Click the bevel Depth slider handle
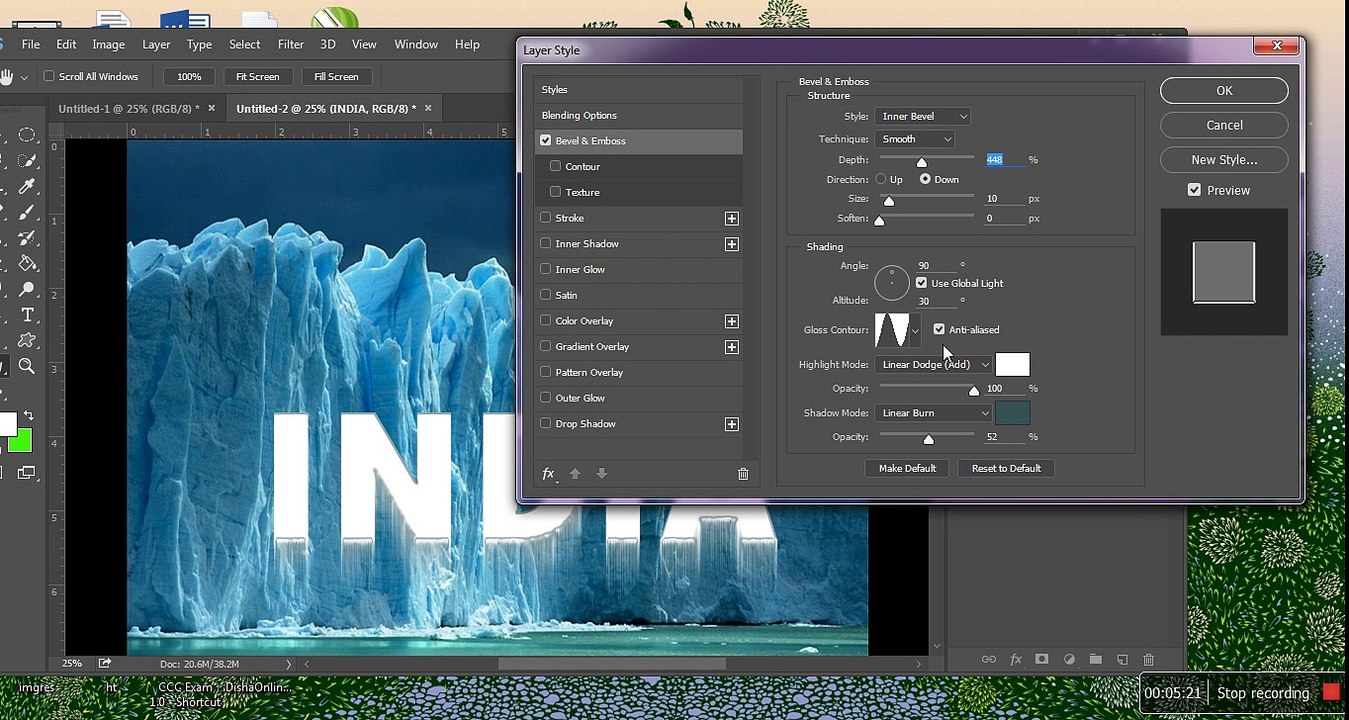This screenshot has height=720, width=1349. click(x=922, y=162)
